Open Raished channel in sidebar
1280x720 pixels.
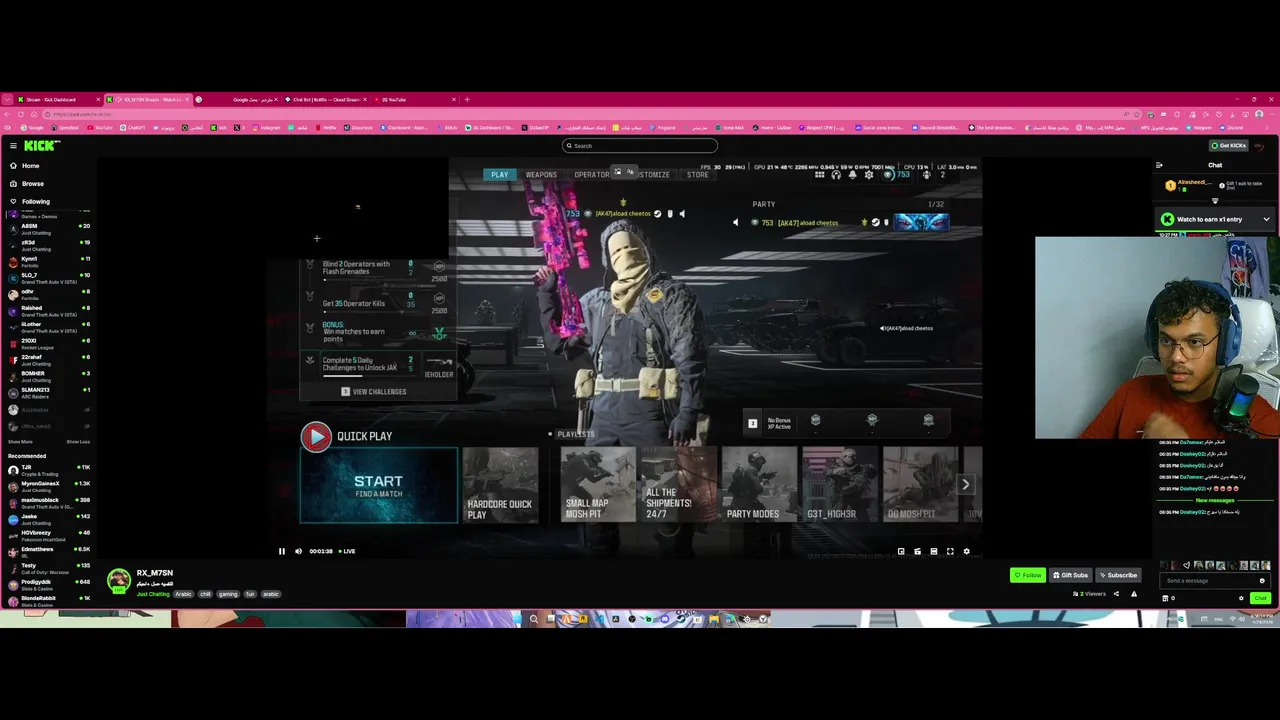(x=49, y=310)
